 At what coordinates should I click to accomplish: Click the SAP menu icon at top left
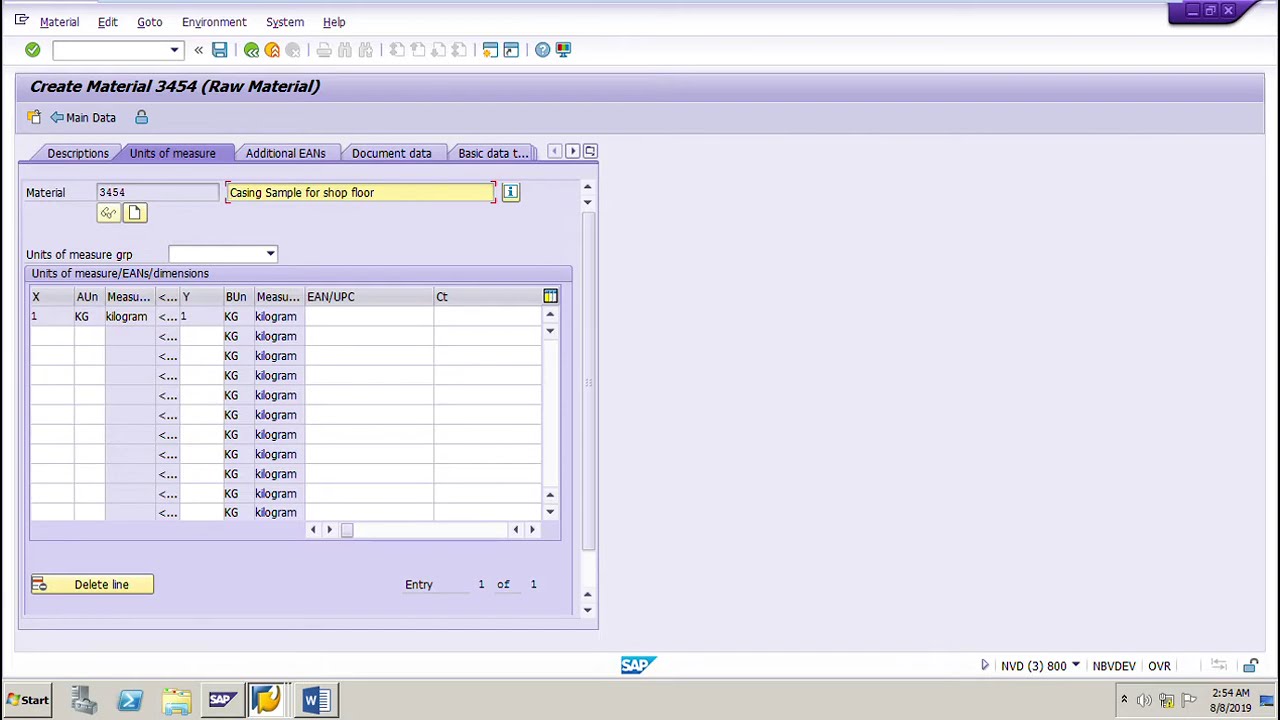[21, 21]
